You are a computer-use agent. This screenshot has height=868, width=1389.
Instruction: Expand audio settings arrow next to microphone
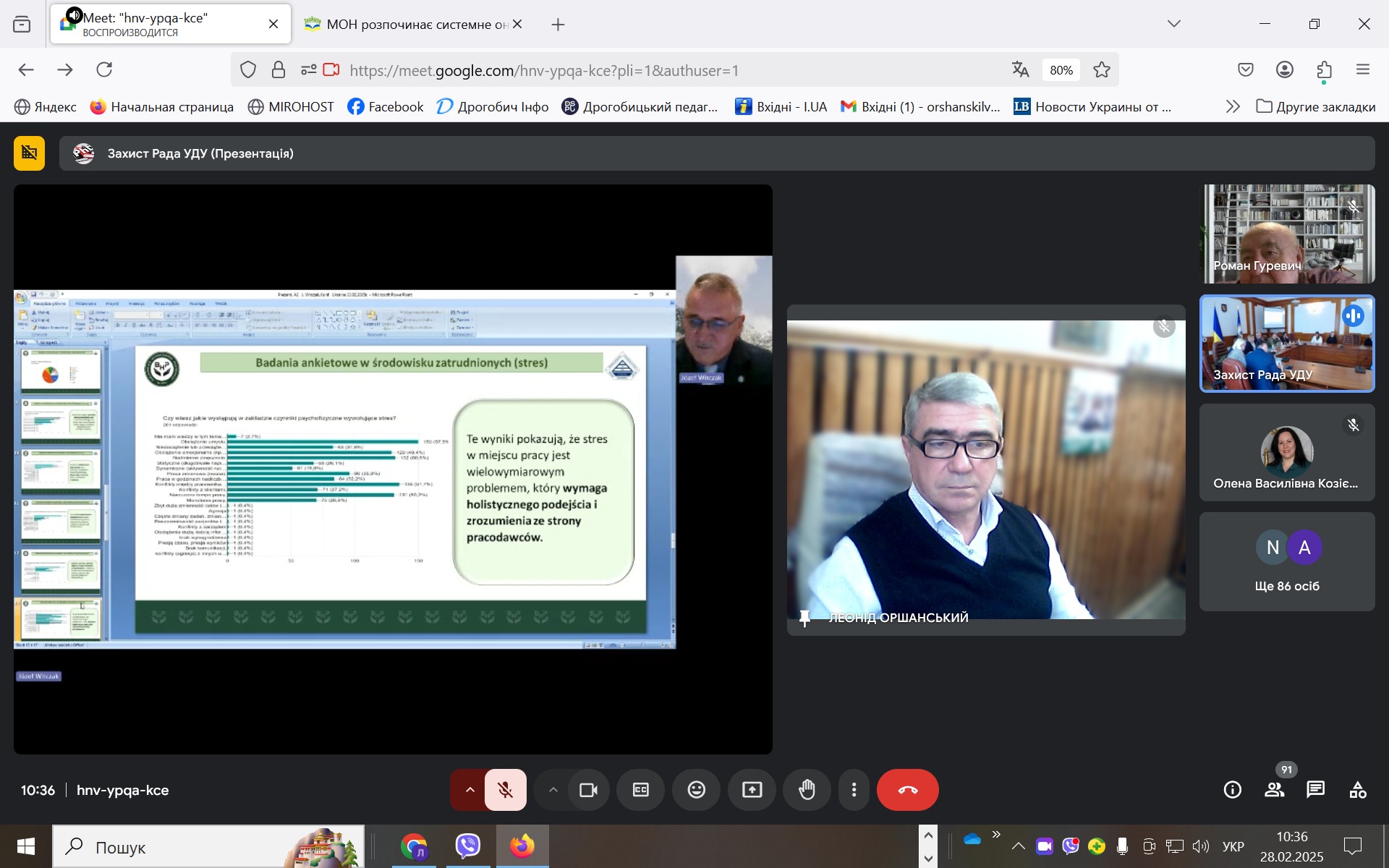470,790
